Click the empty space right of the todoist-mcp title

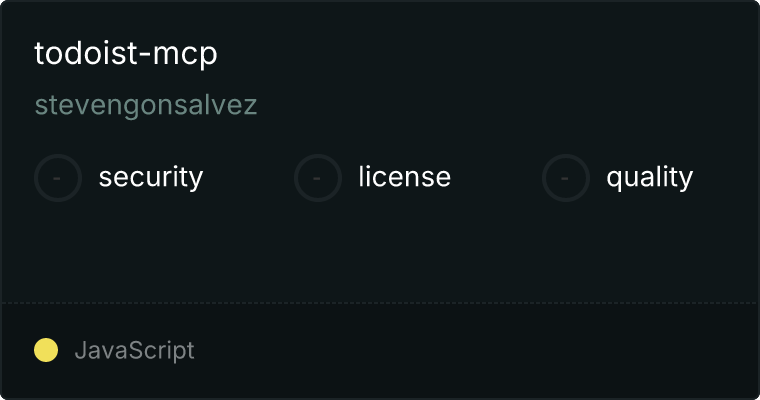click(485, 53)
